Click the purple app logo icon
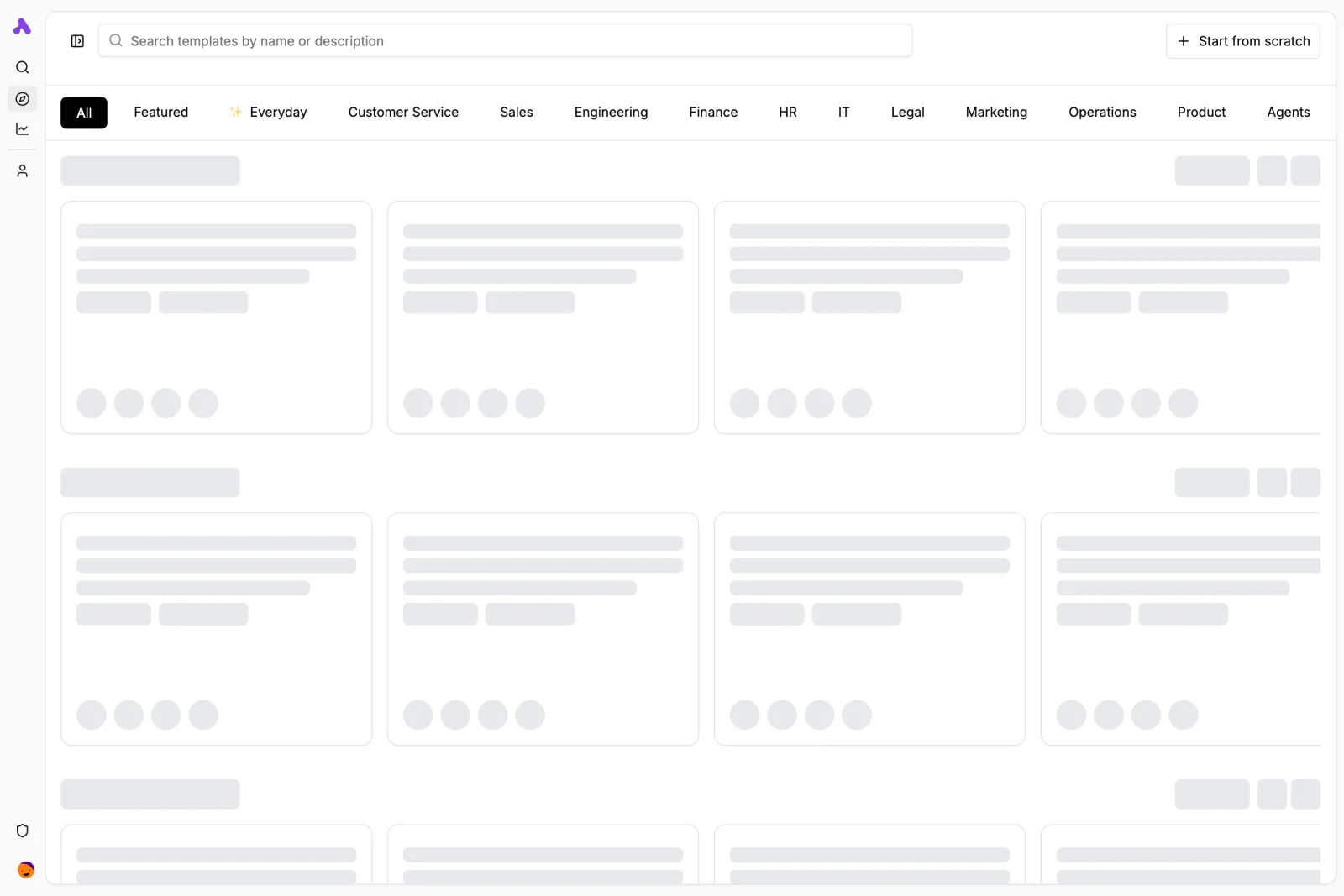 point(23,27)
